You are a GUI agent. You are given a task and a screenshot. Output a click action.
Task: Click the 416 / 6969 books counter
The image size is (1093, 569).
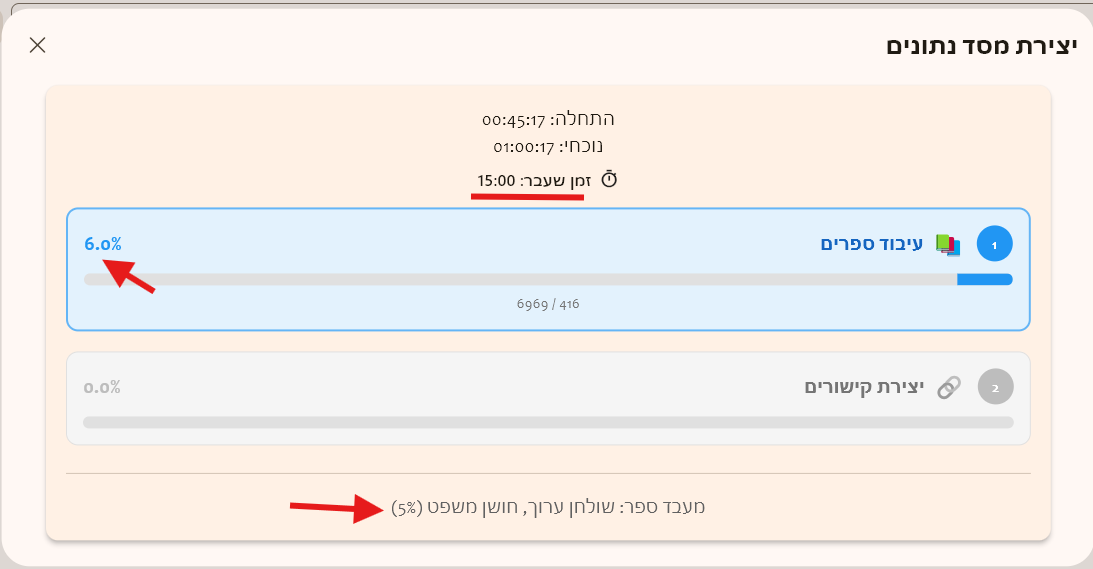[548, 303]
